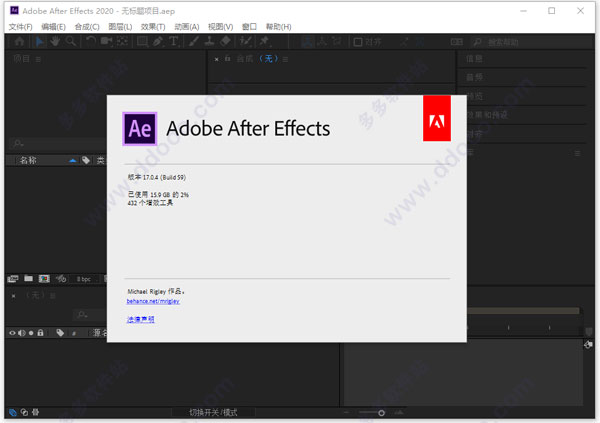The image size is (600, 423).
Task: Open project settings next to 8 bpc
Action: click(61, 279)
